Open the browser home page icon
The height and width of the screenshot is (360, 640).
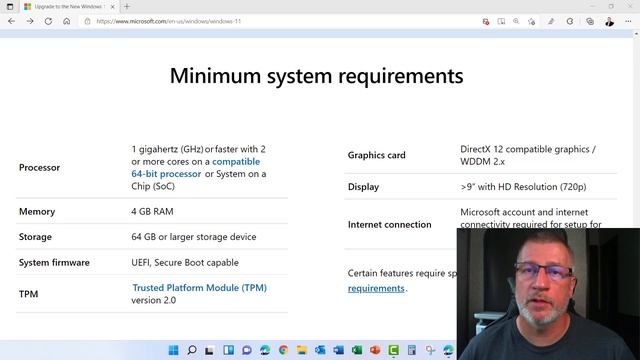coord(67,21)
